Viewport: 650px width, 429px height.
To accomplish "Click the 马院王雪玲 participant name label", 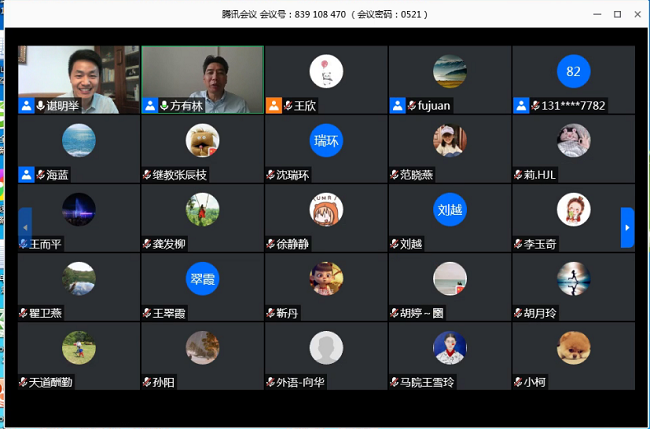I will pyautogui.click(x=431, y=382).
